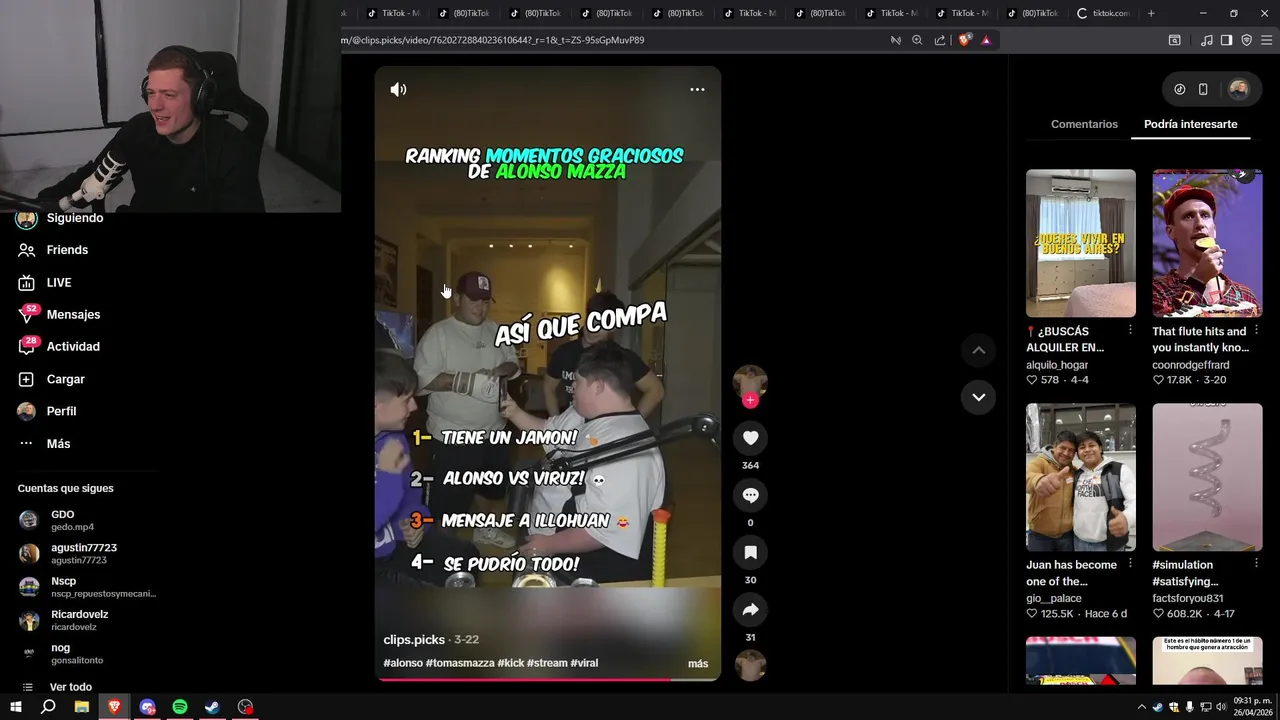Share the video with the arrow icon

point(750,609)
